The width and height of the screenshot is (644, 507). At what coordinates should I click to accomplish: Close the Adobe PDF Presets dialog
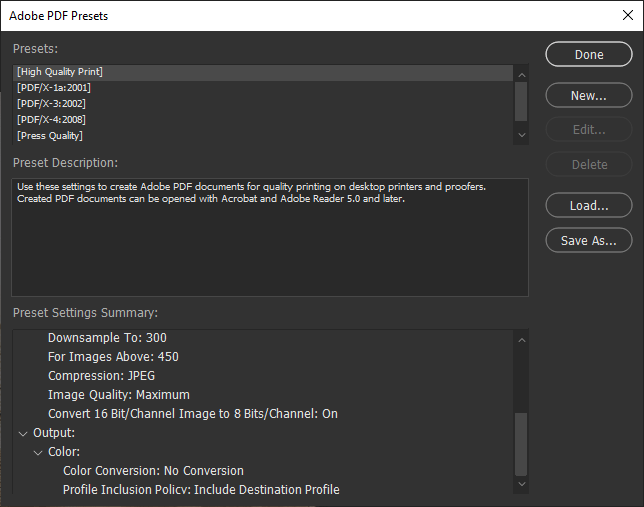pyautogui.click(x=627, y=15)
